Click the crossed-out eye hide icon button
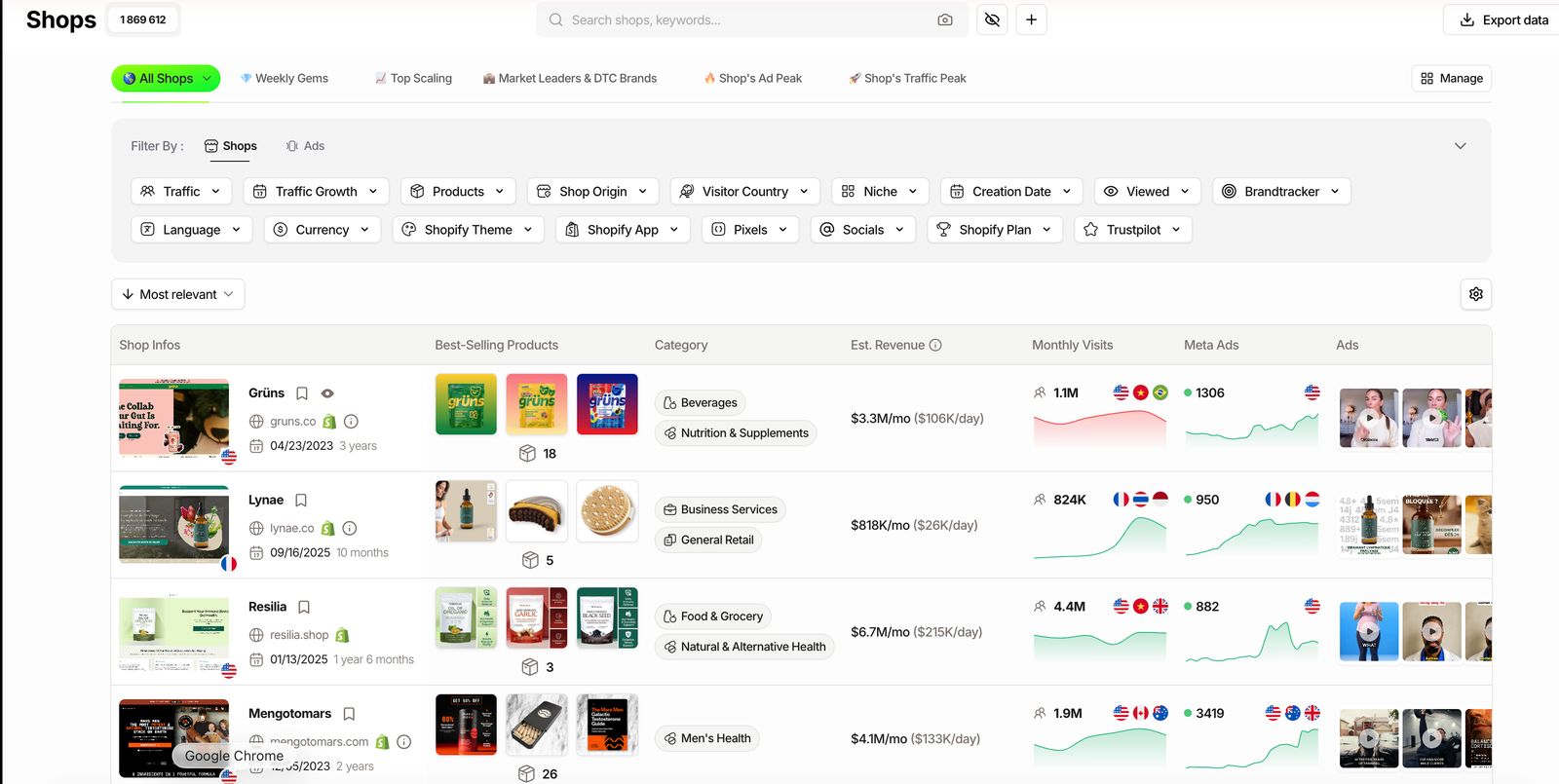Screen dimensions: 1559x784 [992, 19]
